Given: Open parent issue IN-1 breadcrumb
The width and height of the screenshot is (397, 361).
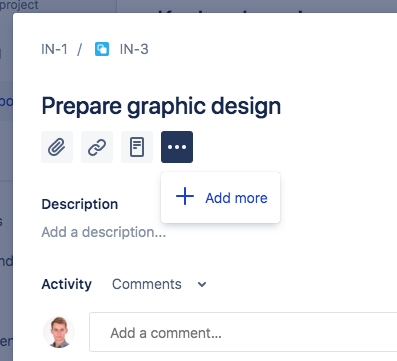Looking at the screenshot, I should pyautogui.click(x=54, y=49).
